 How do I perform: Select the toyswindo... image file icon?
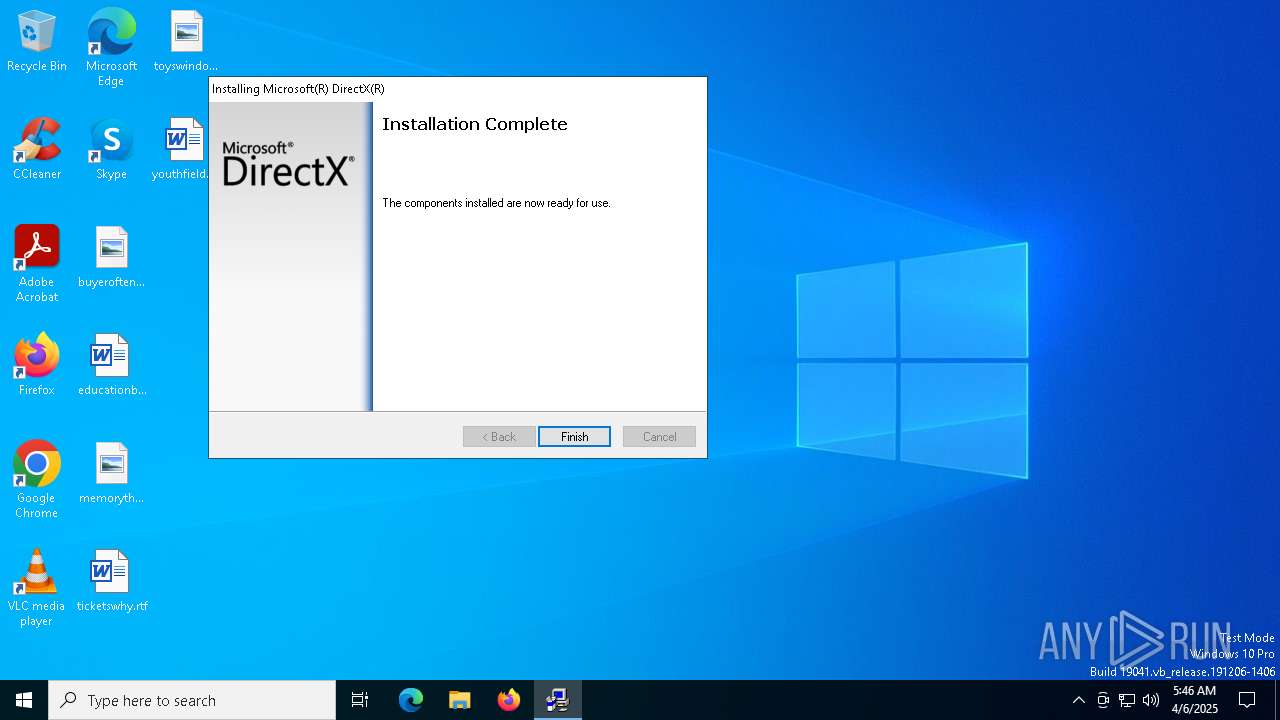click(x=186, y=42)
